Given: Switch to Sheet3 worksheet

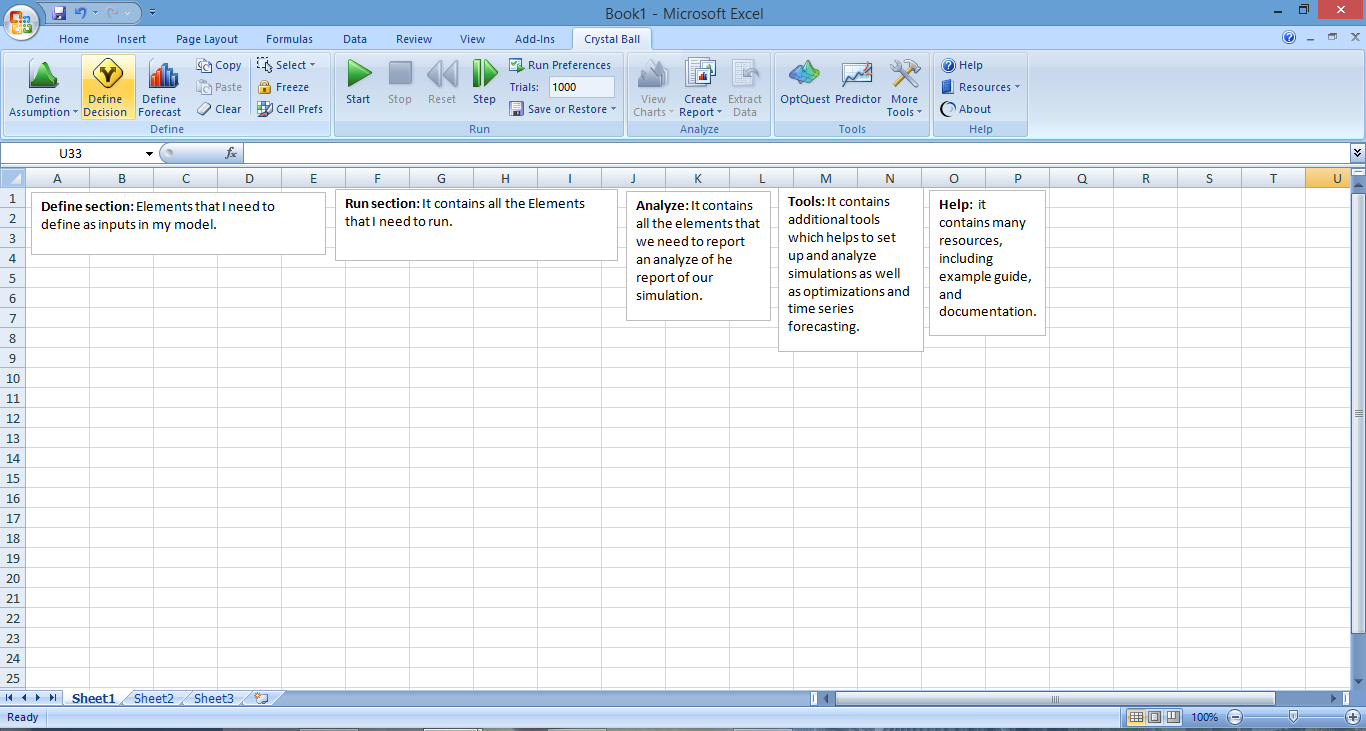Looking at the screenshot, I should point(214,698).
